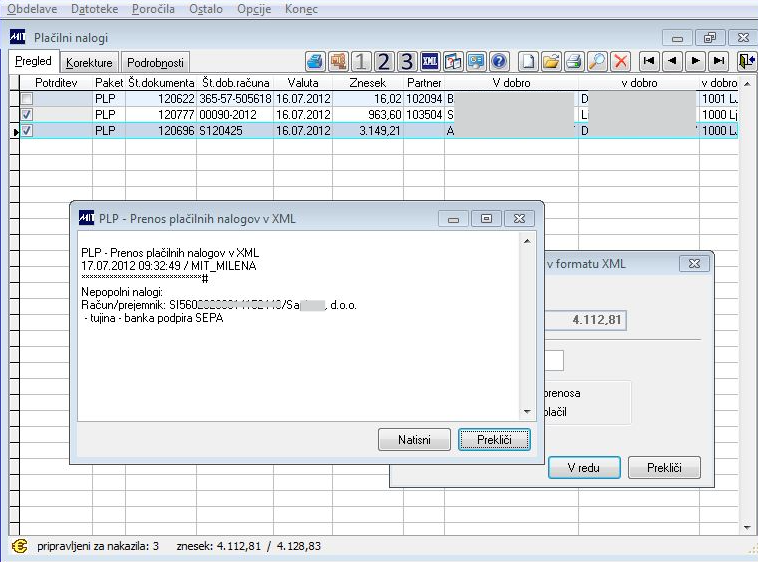This screenshot has height=562, width=758.
Task: Click the 4.112,81 amount field
Action: pos(586,320)
